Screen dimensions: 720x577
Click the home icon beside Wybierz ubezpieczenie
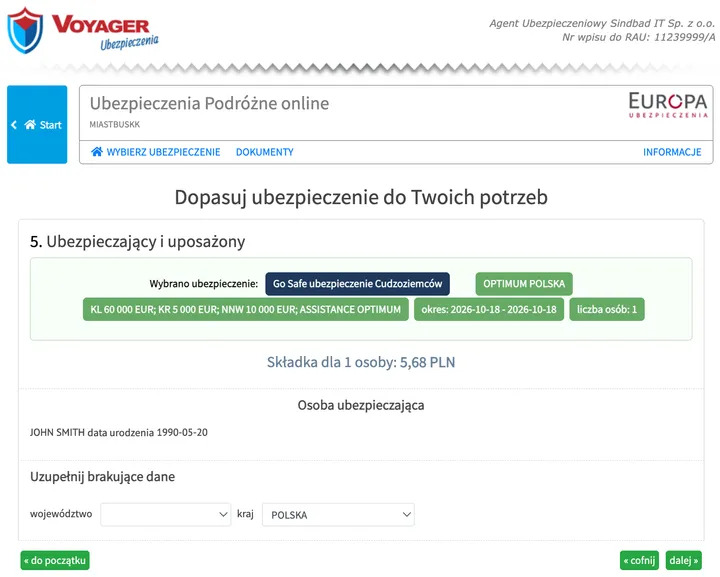(96, 151)
